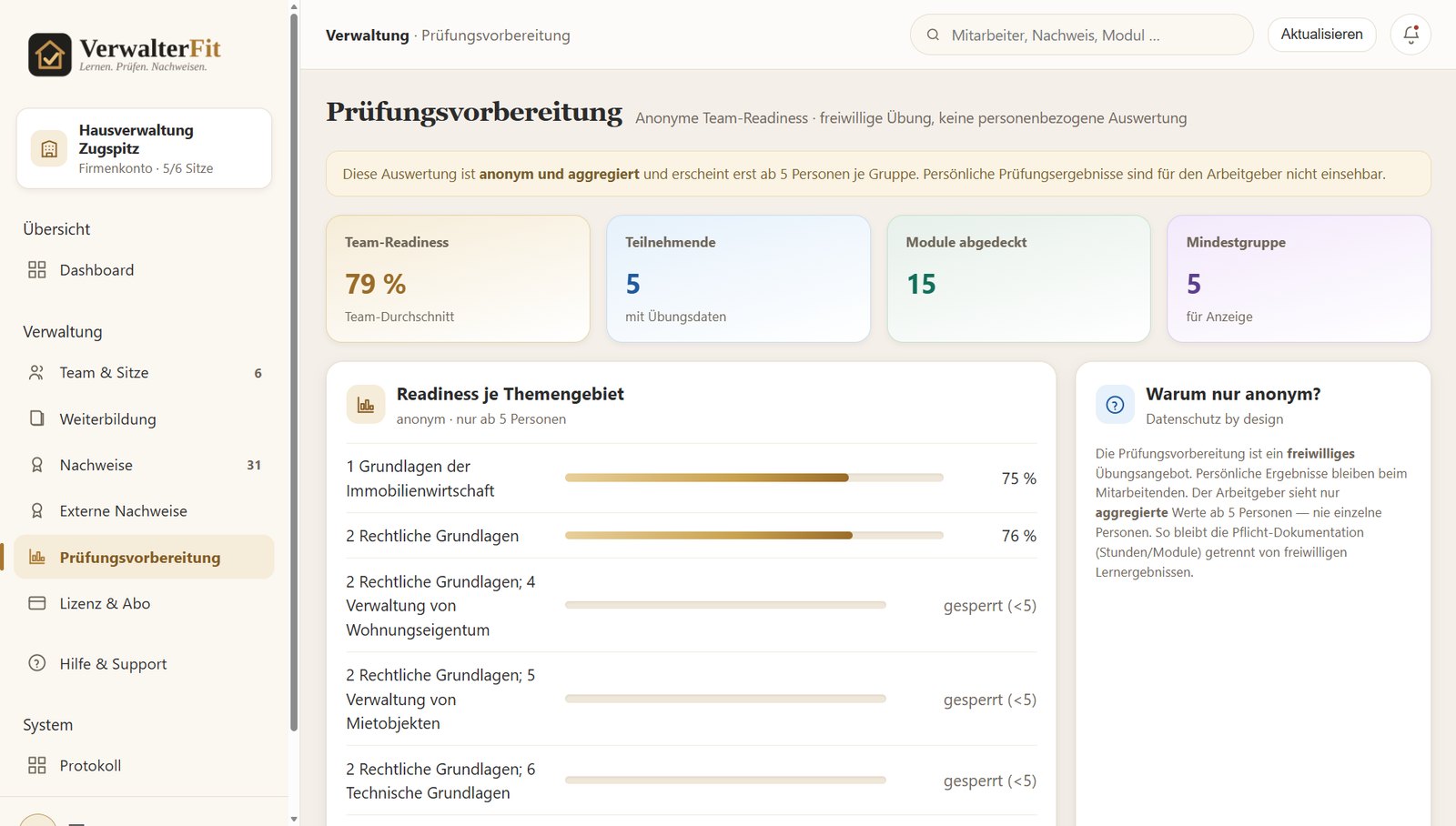Click the people icon for Team & Sitze
The height and width of the screenshot is (826, 1456).
[37, 373]
